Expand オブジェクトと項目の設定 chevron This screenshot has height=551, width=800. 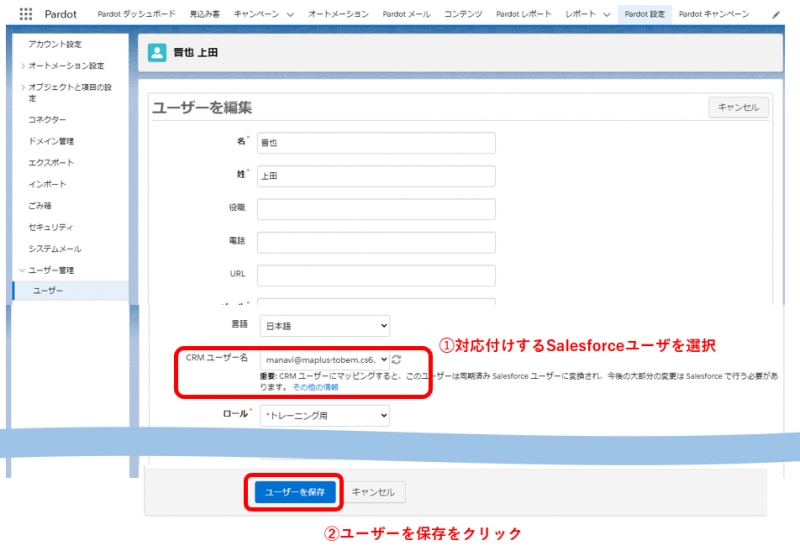[x=23, y=87]
